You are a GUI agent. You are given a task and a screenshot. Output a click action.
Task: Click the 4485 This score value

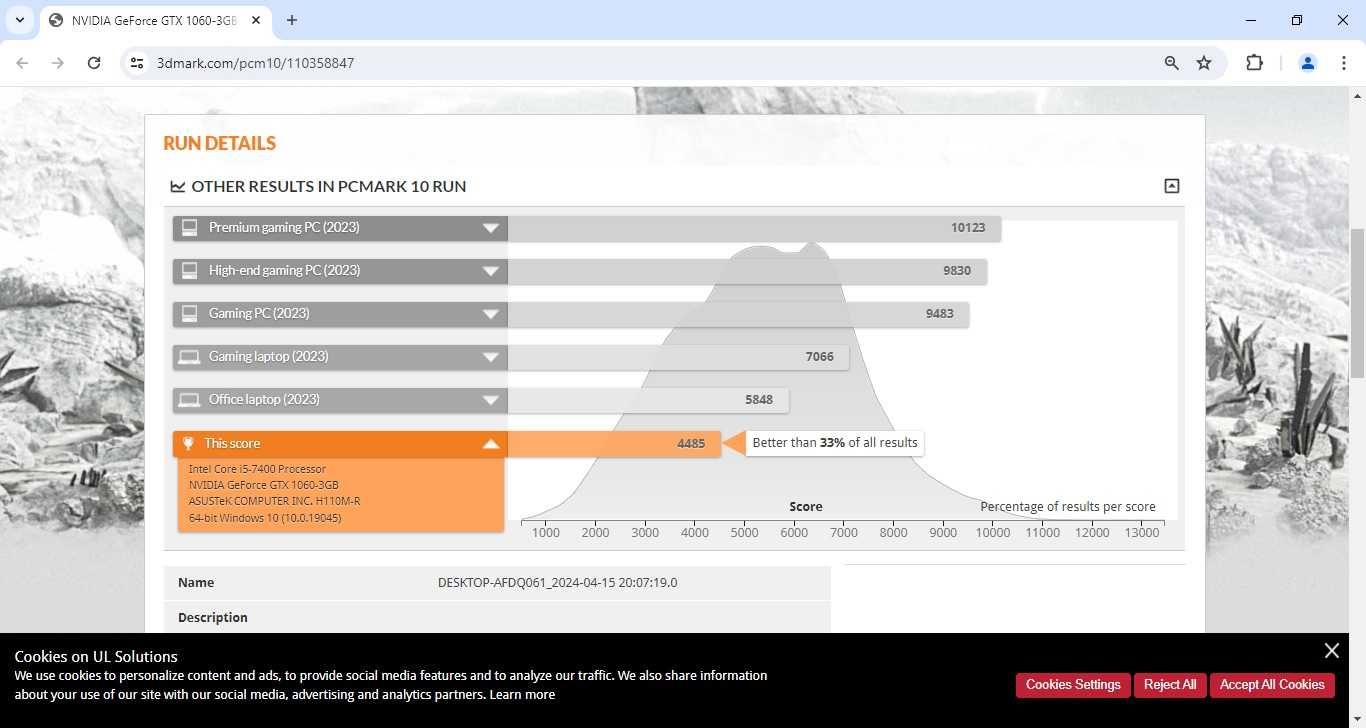click(x=691, y=444)
